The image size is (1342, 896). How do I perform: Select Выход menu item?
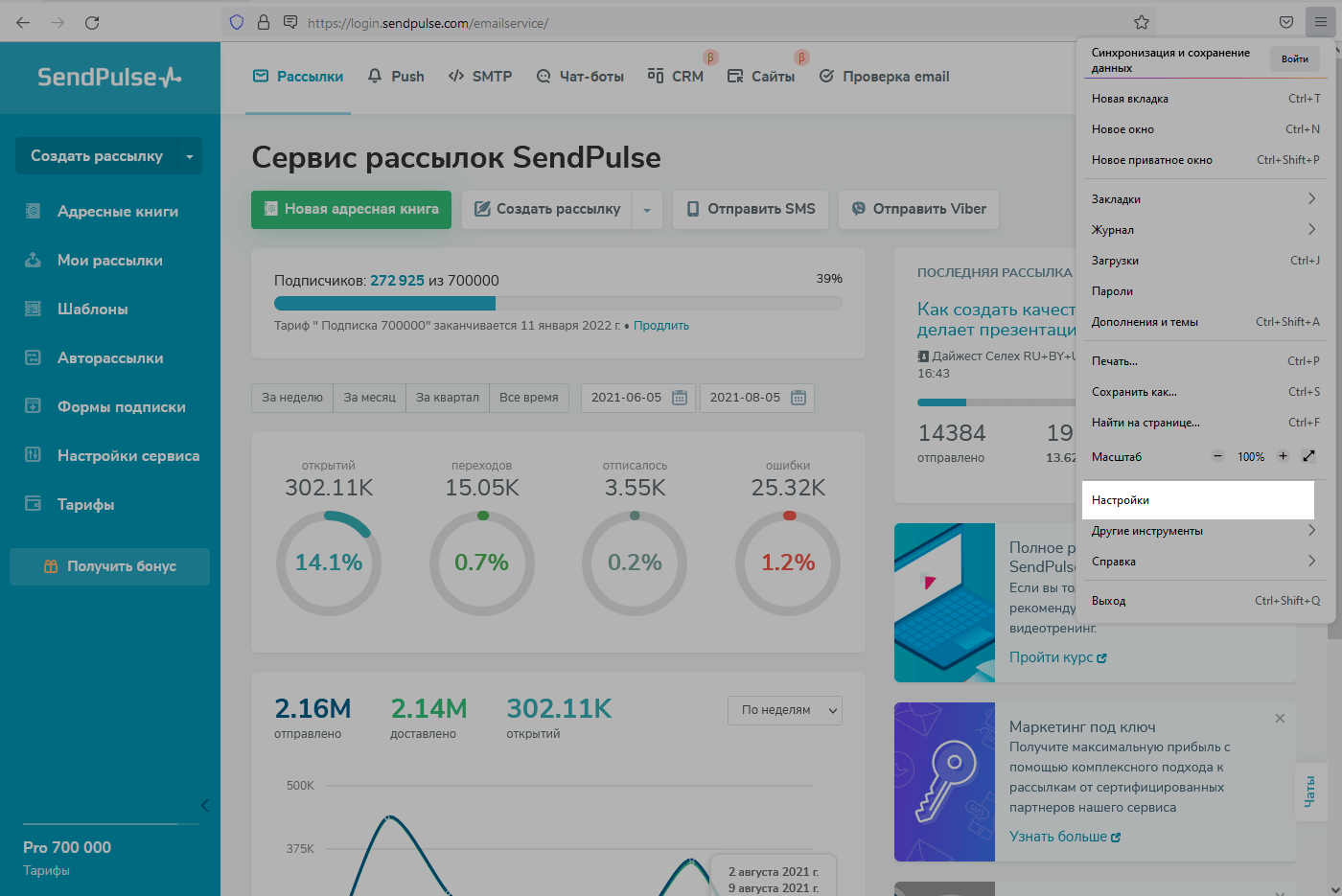pos(1205,600)
